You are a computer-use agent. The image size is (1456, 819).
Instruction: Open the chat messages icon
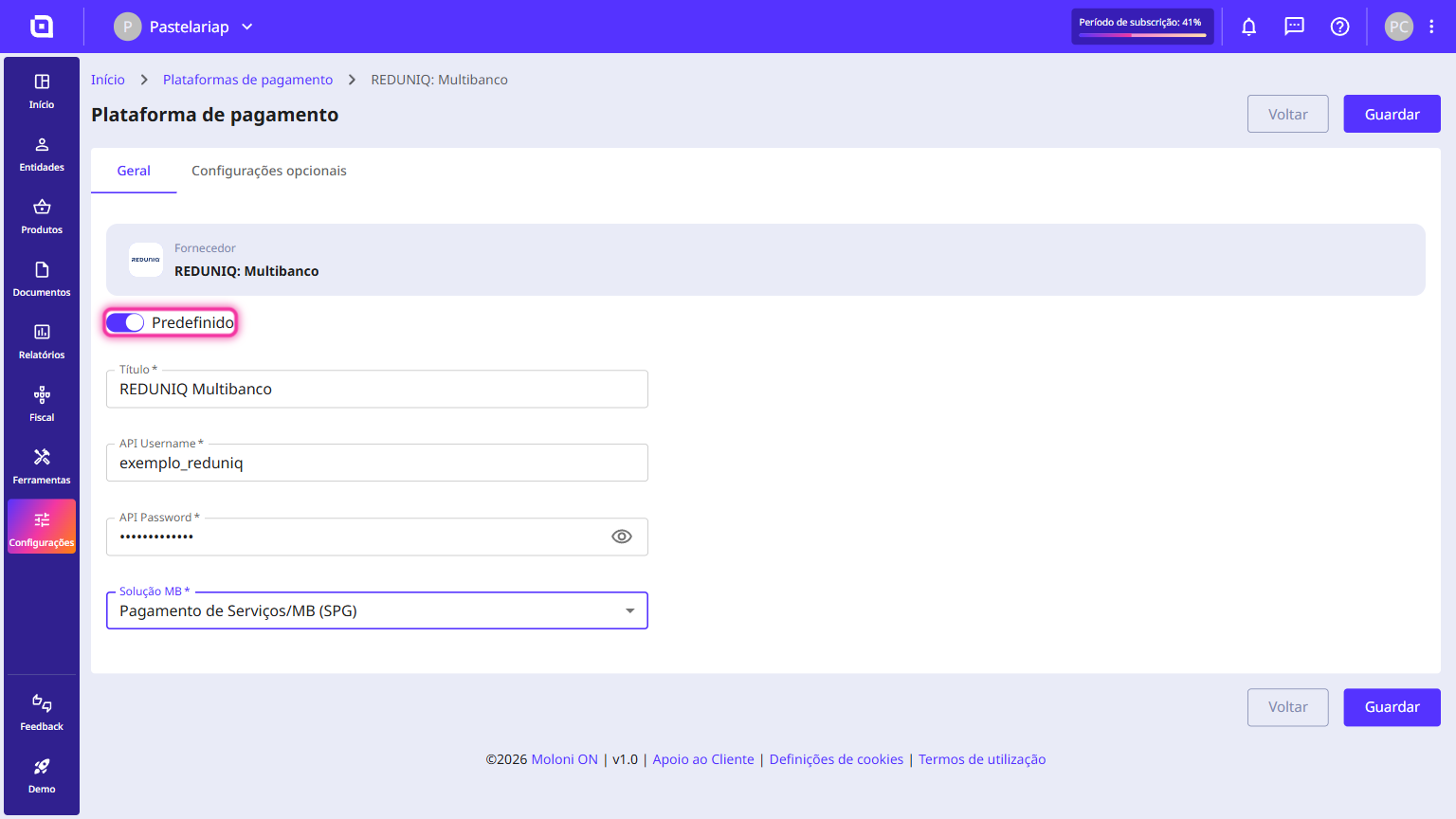coord(1295,27)
